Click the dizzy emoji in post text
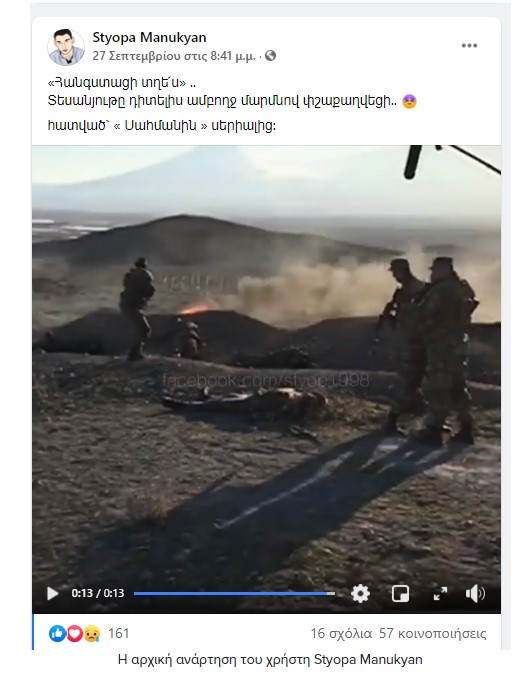Image resolution: width=513 pixels, height=676 pixels. (x=409, y=102)
